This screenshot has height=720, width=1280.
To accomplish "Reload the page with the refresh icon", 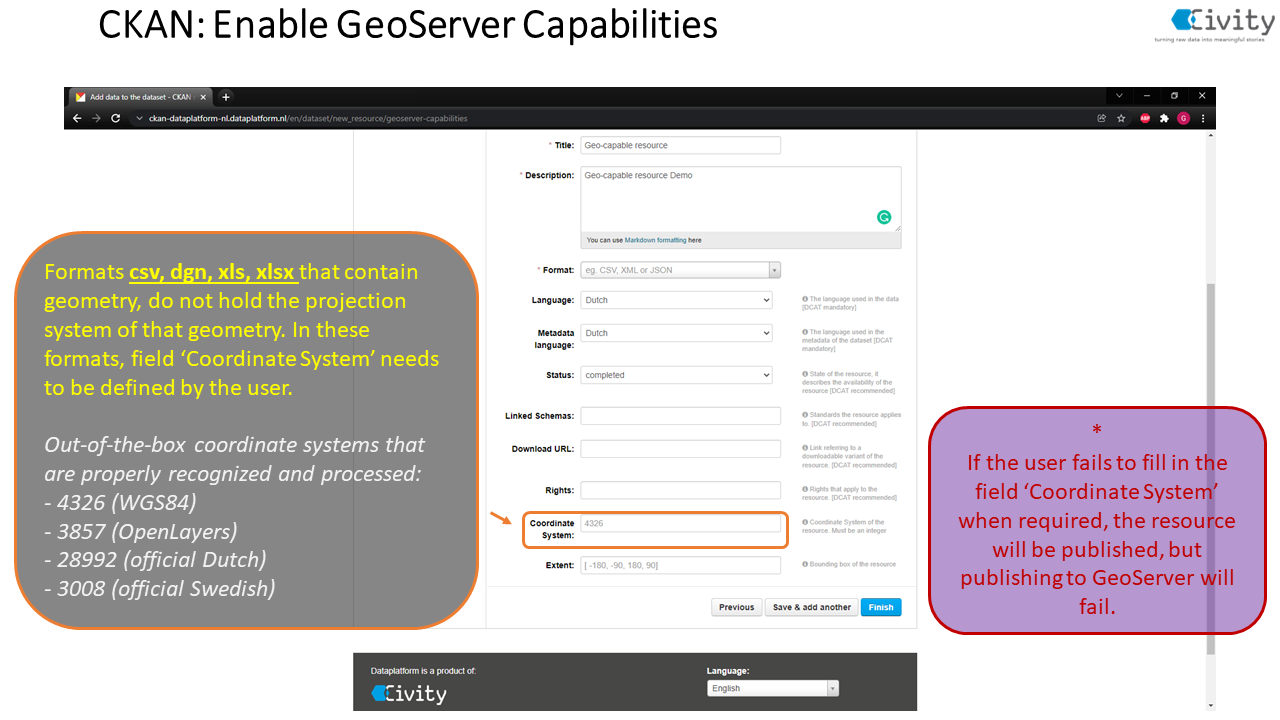I will 115,118.
